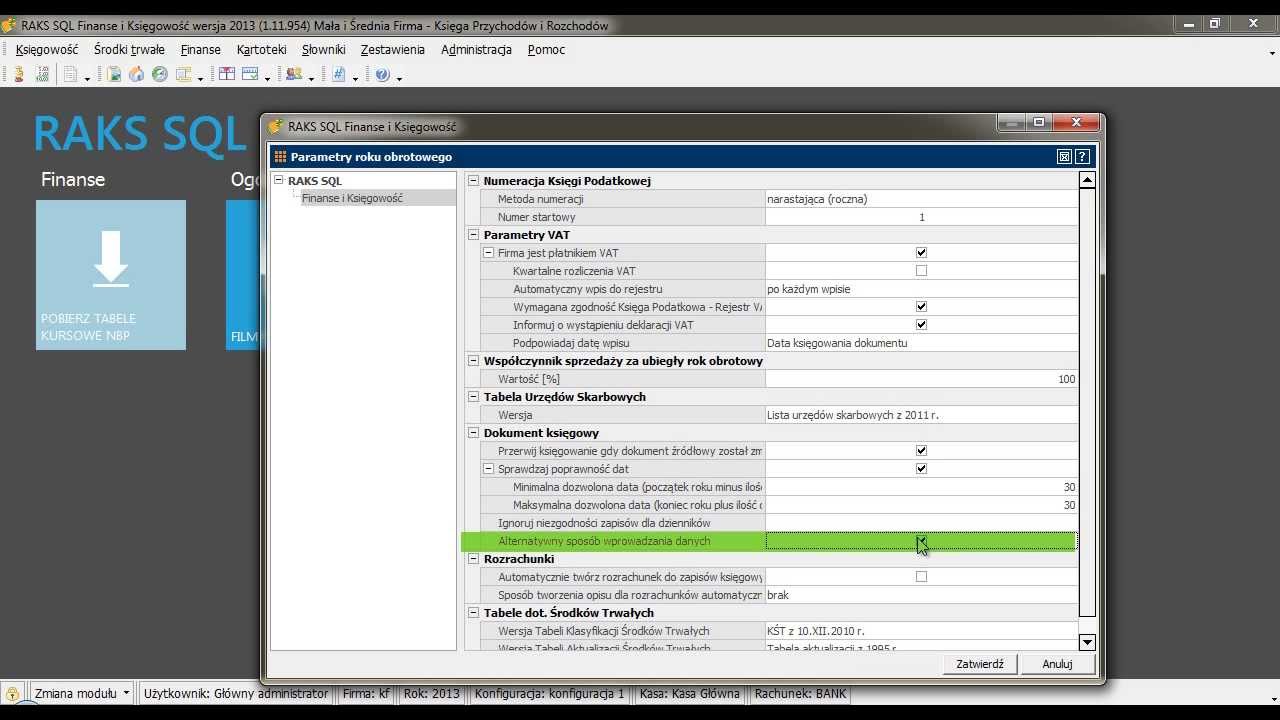Screen dimensions: 1280x720
Task: Click the Anuluj button
Action: 1057,664
